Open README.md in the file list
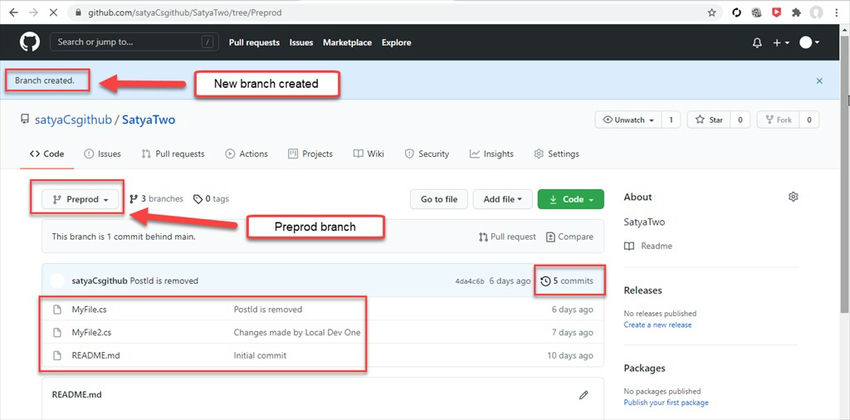850x420 pixels. (x=95, y=356)
